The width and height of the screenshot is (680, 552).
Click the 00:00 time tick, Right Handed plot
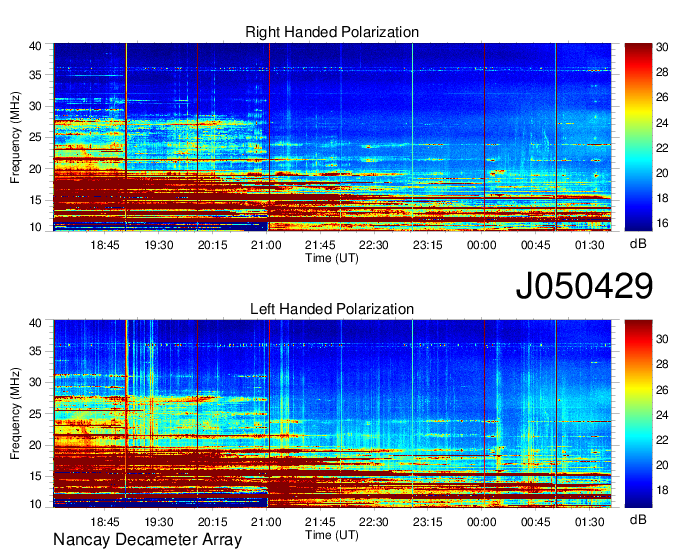481,245
